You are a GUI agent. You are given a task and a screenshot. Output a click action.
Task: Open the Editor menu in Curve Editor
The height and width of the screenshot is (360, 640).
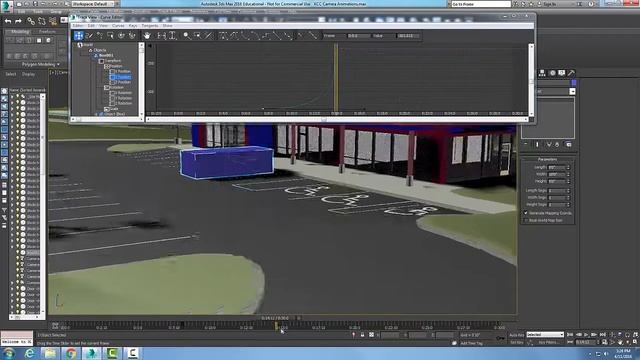(78, 26)
